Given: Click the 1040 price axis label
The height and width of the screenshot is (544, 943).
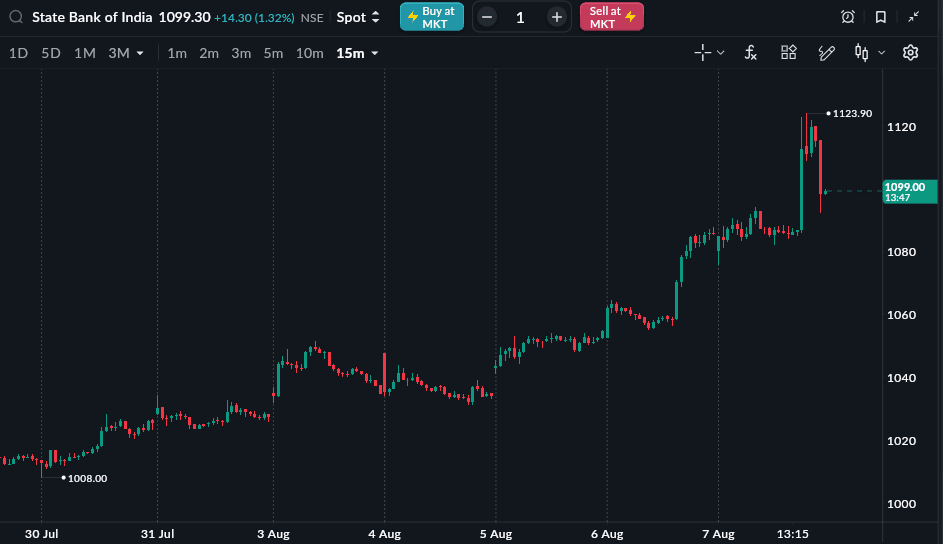Looking at the screenshot, I should 902,378.
